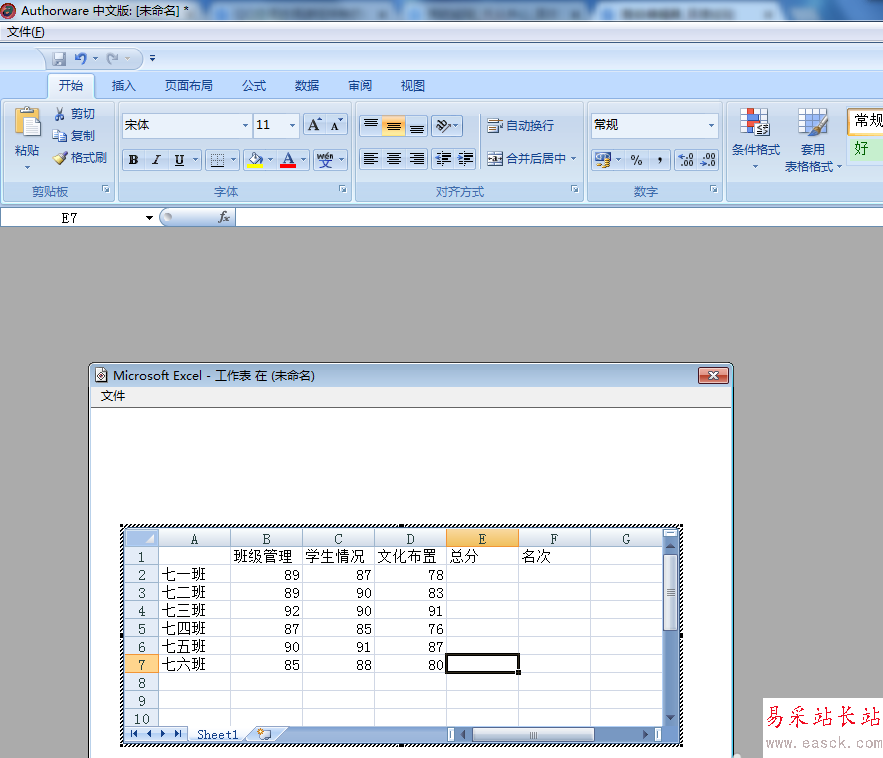Select the 常规 cell style

click(866, 121)
